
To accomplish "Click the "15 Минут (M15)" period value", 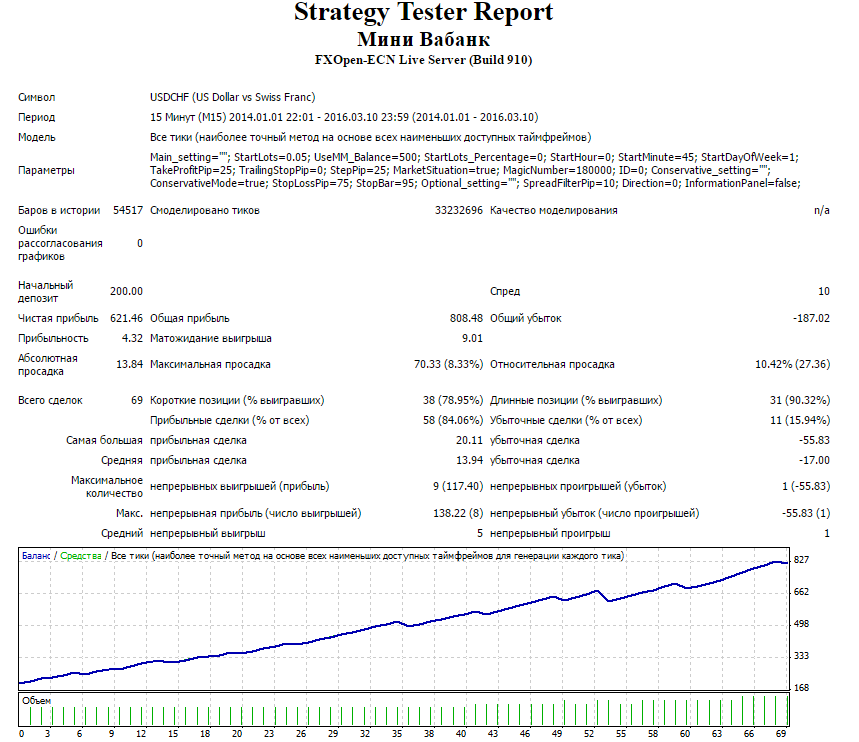I will (344, 117).
